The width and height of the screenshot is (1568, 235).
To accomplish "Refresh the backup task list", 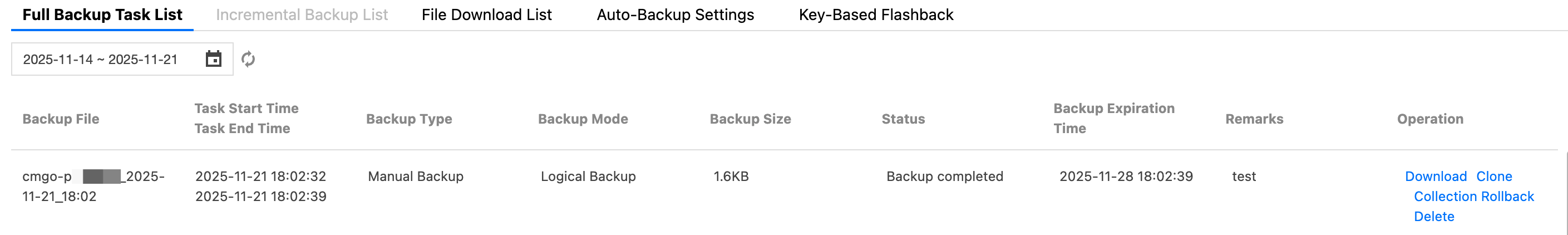I will click(248, 59).
